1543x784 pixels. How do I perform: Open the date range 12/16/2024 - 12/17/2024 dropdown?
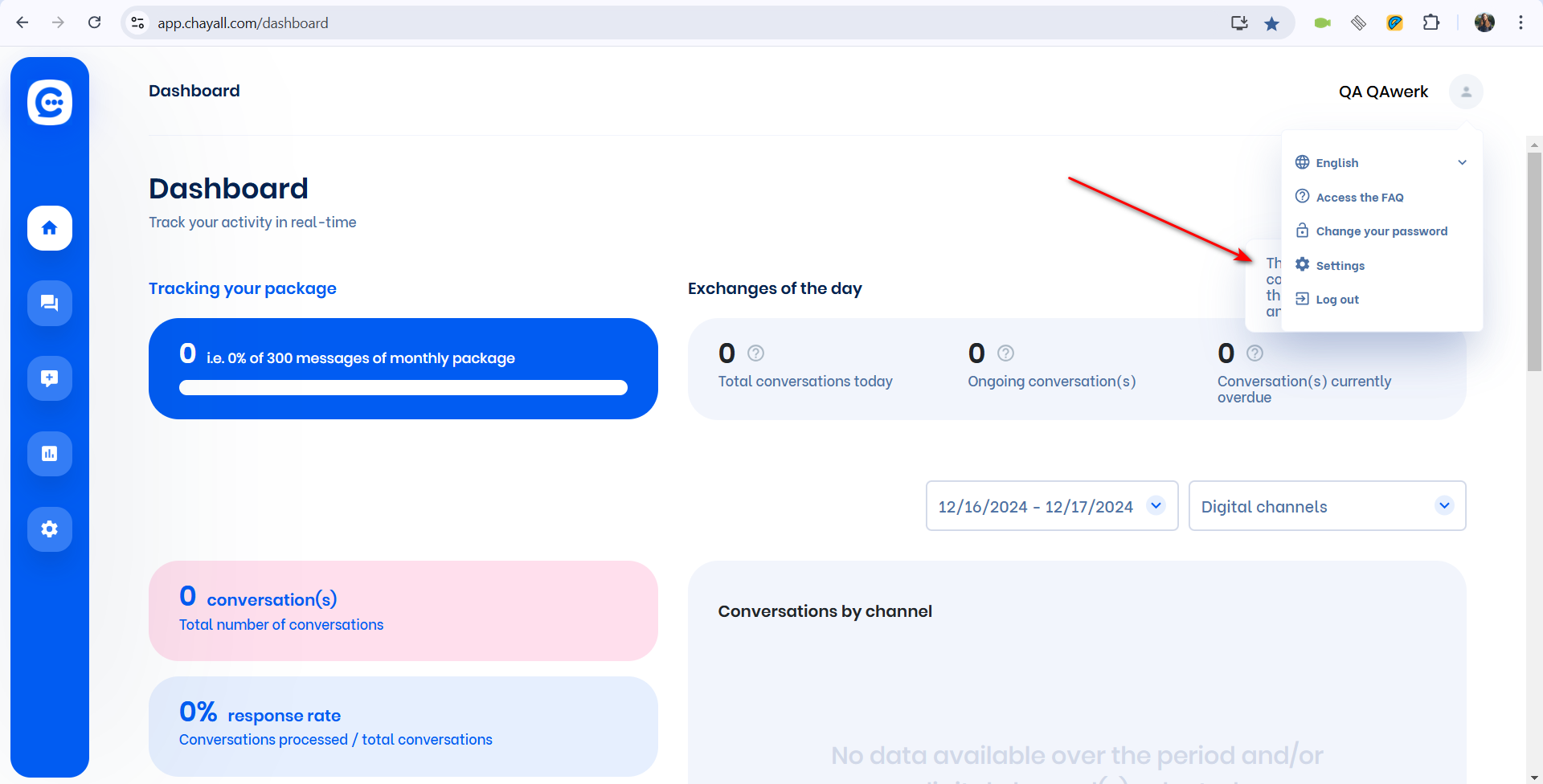coord(1052,506)
